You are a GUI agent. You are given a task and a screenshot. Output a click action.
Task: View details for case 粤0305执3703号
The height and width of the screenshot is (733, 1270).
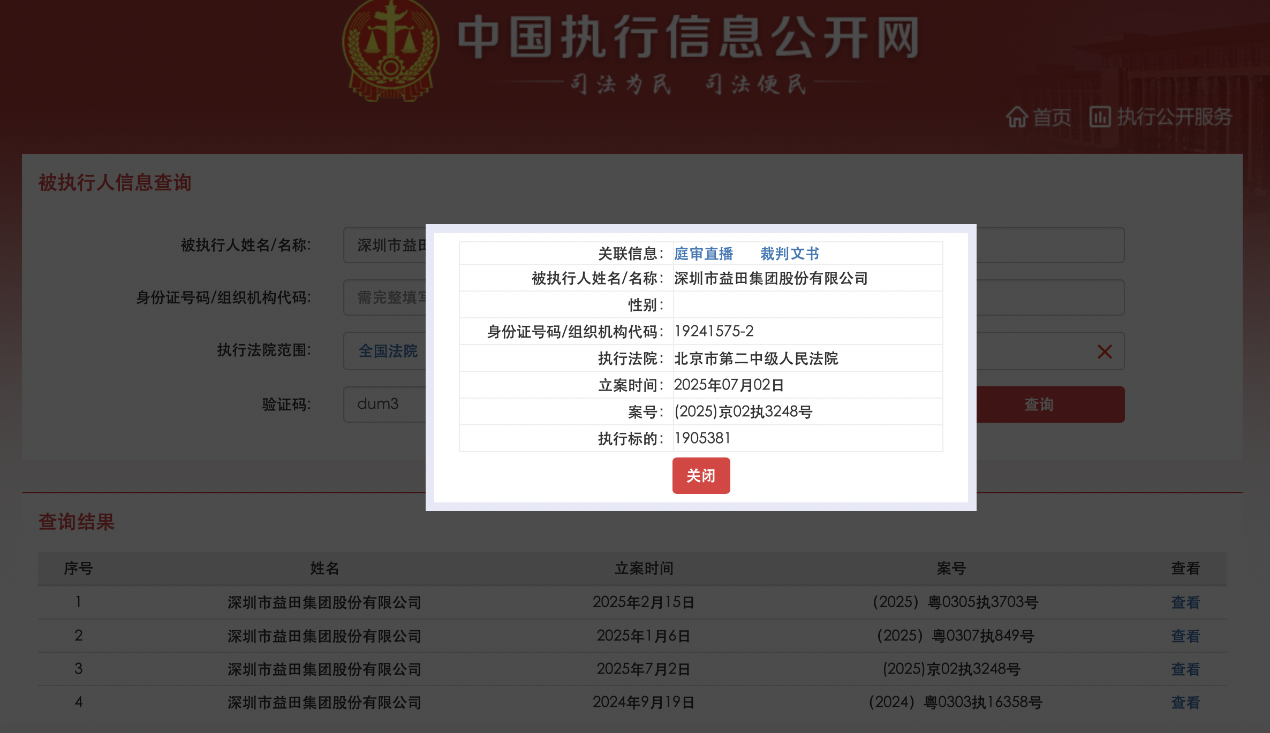1185,603
